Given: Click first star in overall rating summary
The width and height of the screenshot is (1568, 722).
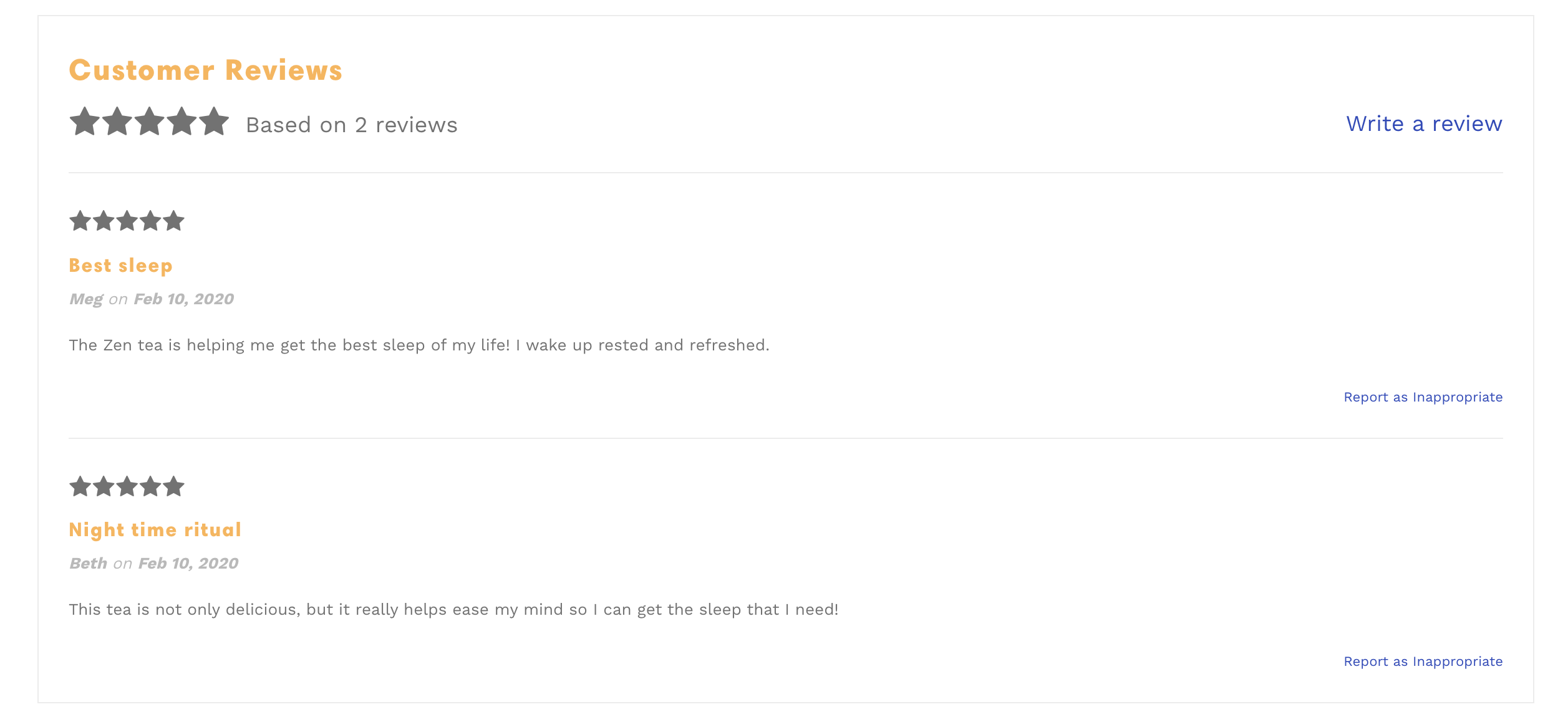Looking at the screenshot, I should (x=84, y=122).
